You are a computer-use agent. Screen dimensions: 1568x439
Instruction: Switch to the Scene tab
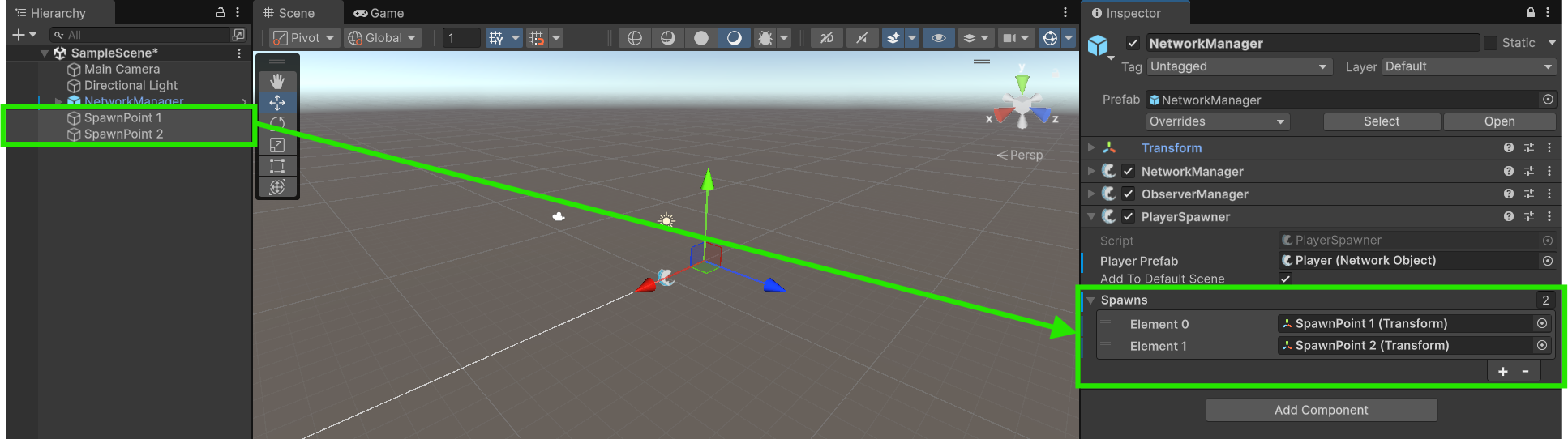point(289,13)
